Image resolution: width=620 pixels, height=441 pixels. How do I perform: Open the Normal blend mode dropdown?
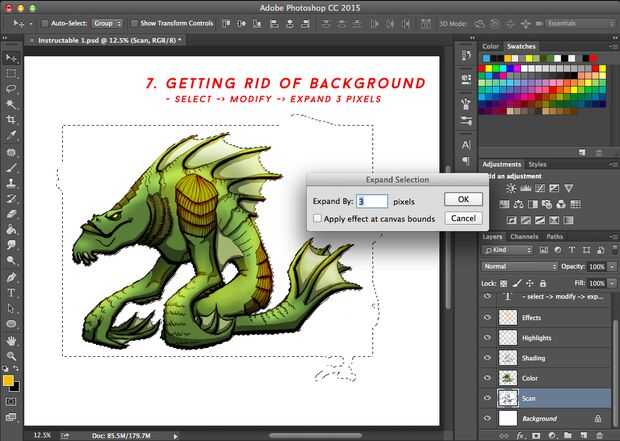[519, 267]
